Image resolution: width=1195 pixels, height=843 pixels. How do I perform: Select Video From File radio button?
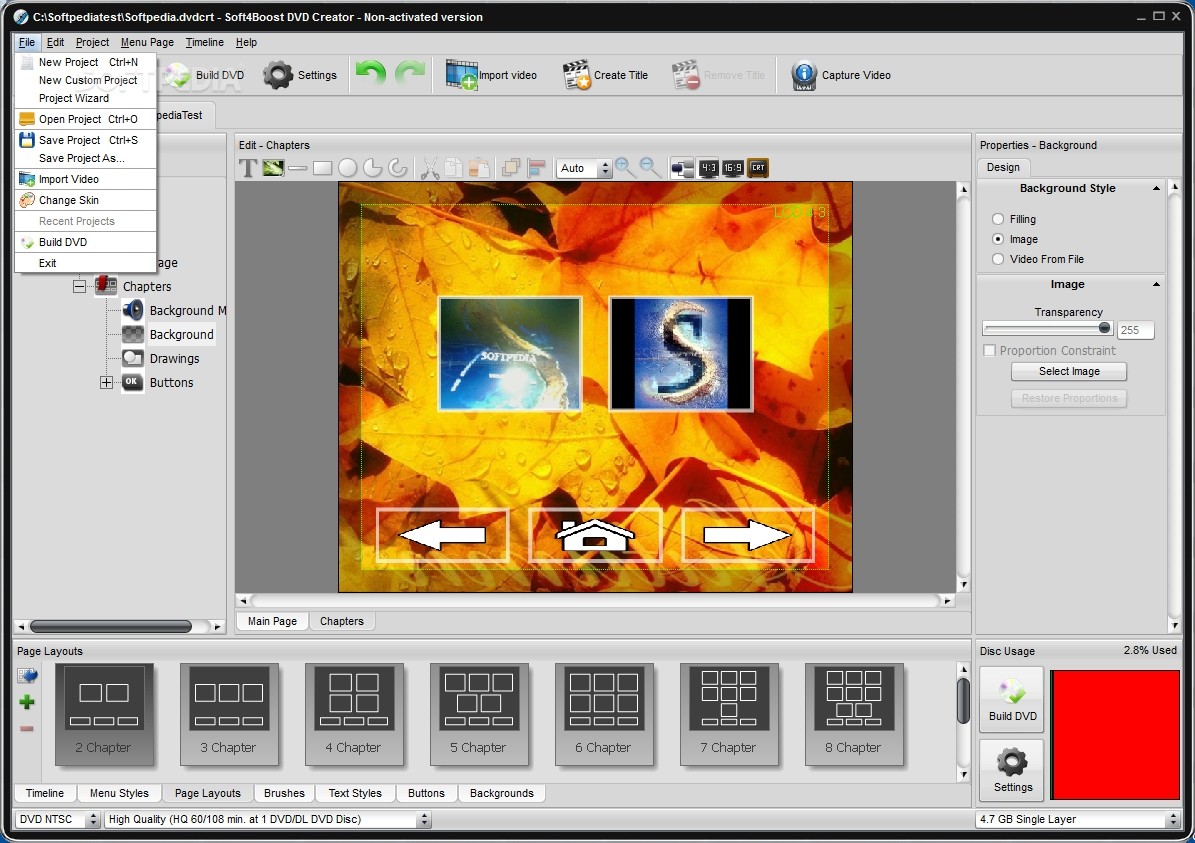(x=998, y=259)
